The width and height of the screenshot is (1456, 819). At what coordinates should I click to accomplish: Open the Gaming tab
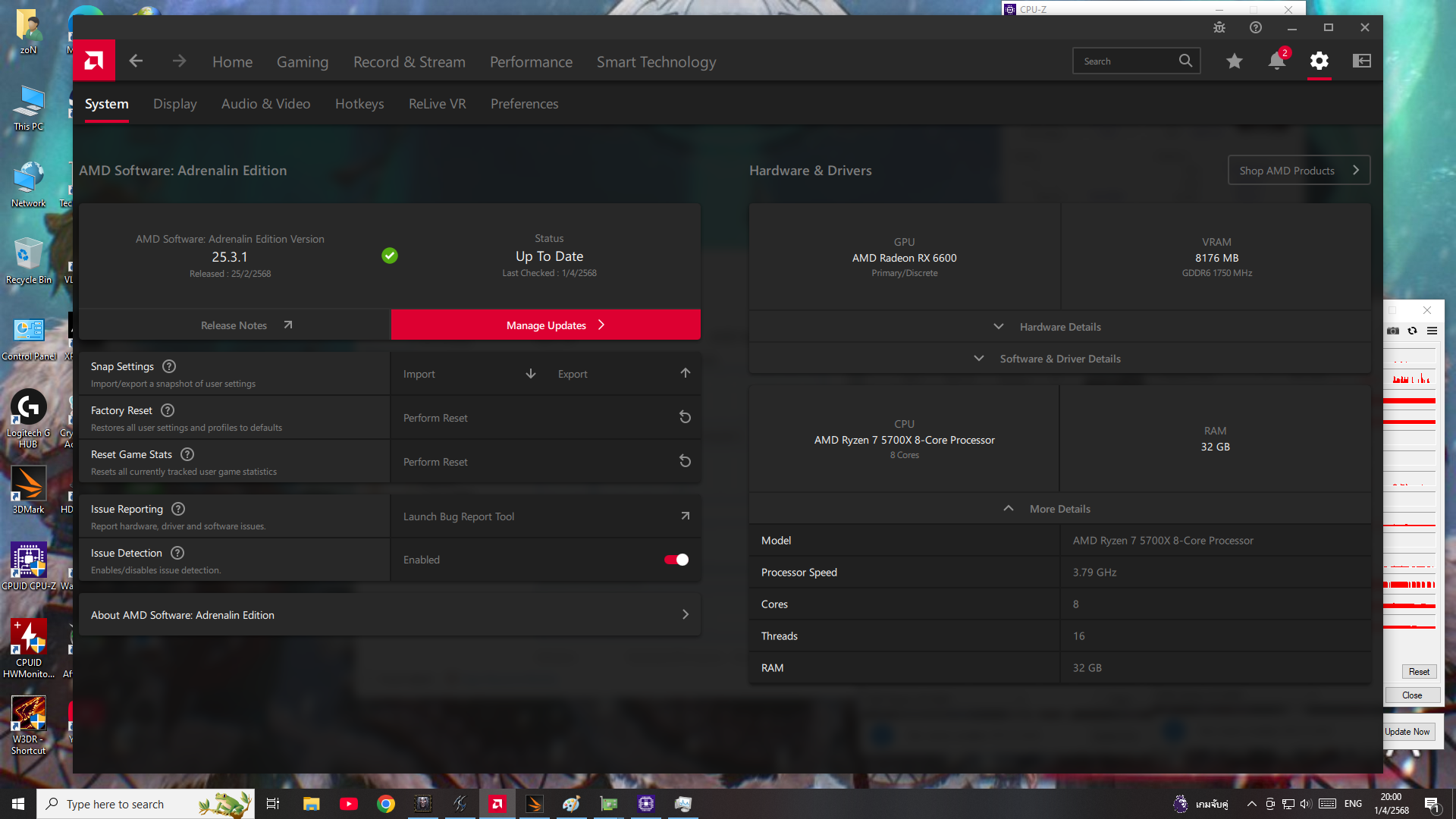point(303,62)
